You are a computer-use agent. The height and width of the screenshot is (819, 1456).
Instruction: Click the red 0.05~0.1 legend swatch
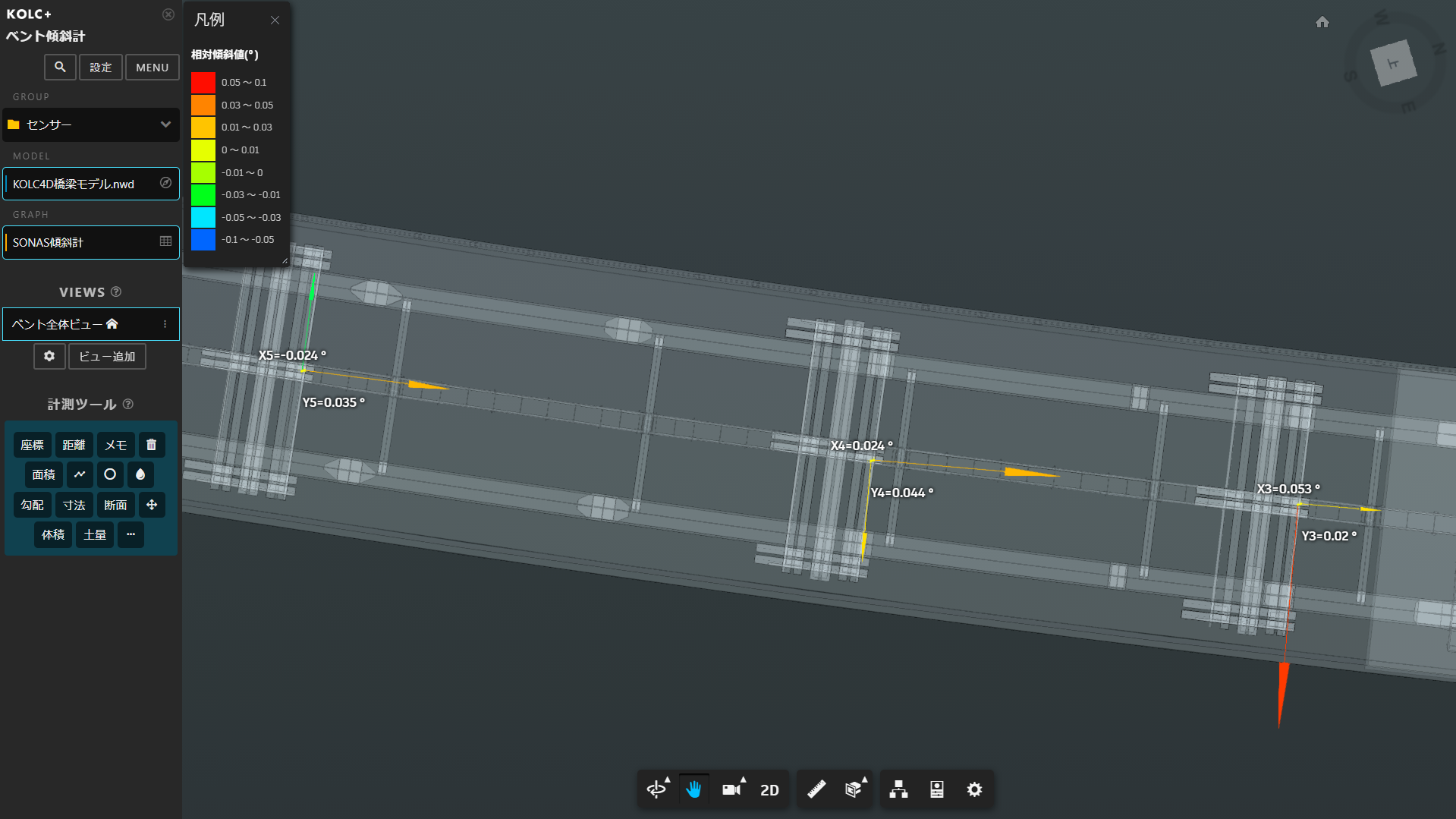pos(203,82)
